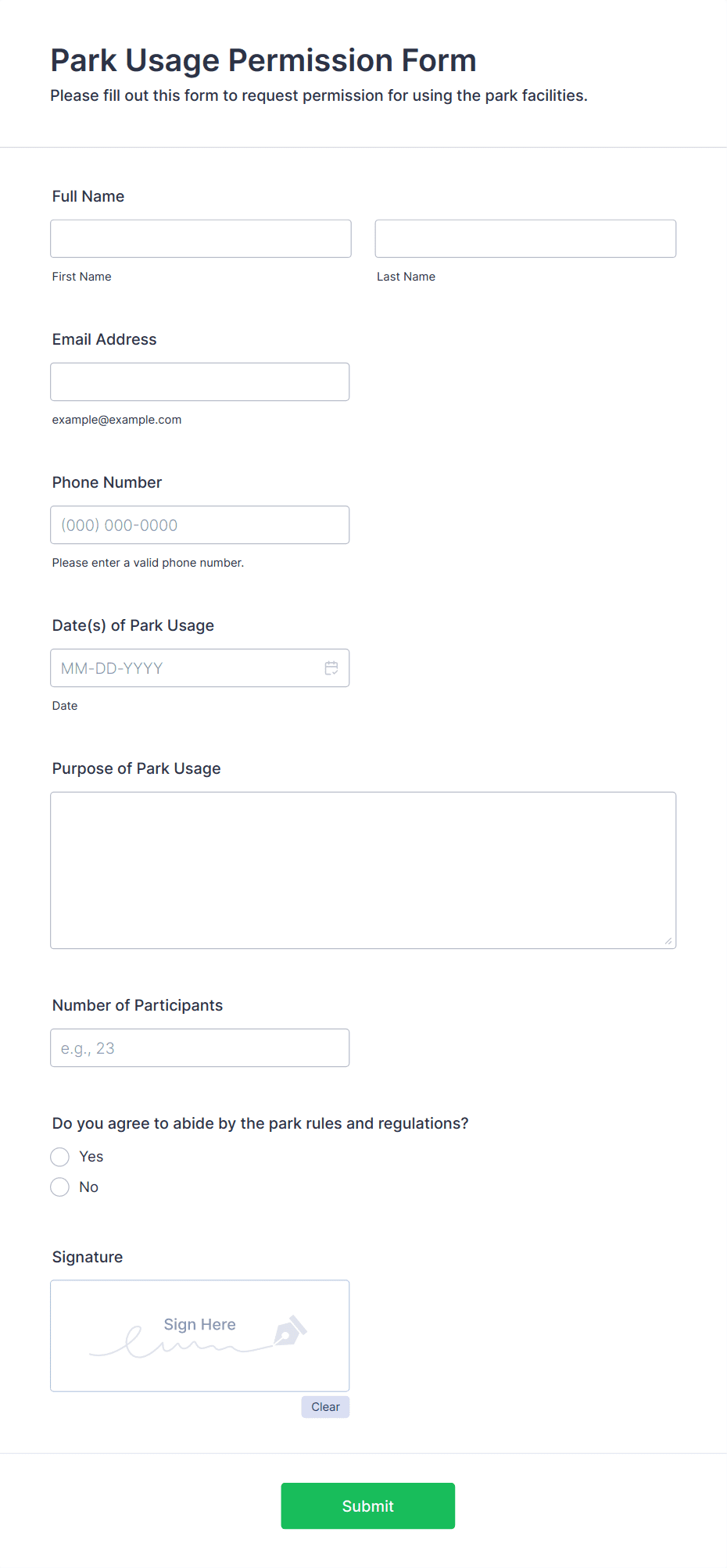
Task: Click the Number of Participants field
Action: click(x=200, y=1047)
